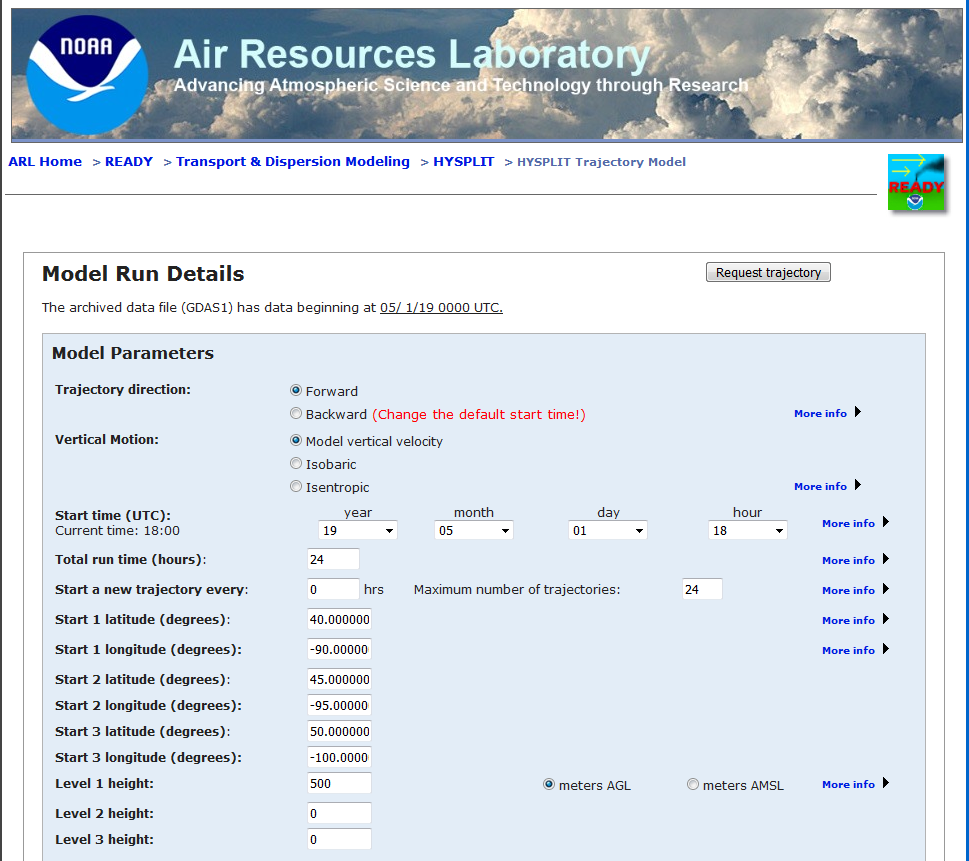The image size is (969, 861).
Task: Open More info for Level 1 height
Action: pos(848,784)
